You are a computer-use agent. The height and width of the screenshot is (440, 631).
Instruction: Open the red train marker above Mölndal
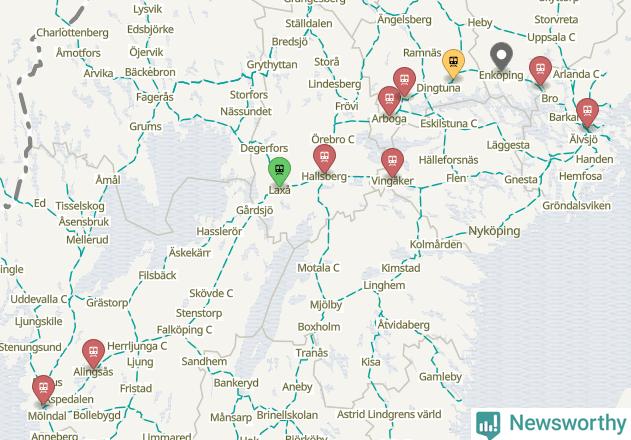pos(43,390)
